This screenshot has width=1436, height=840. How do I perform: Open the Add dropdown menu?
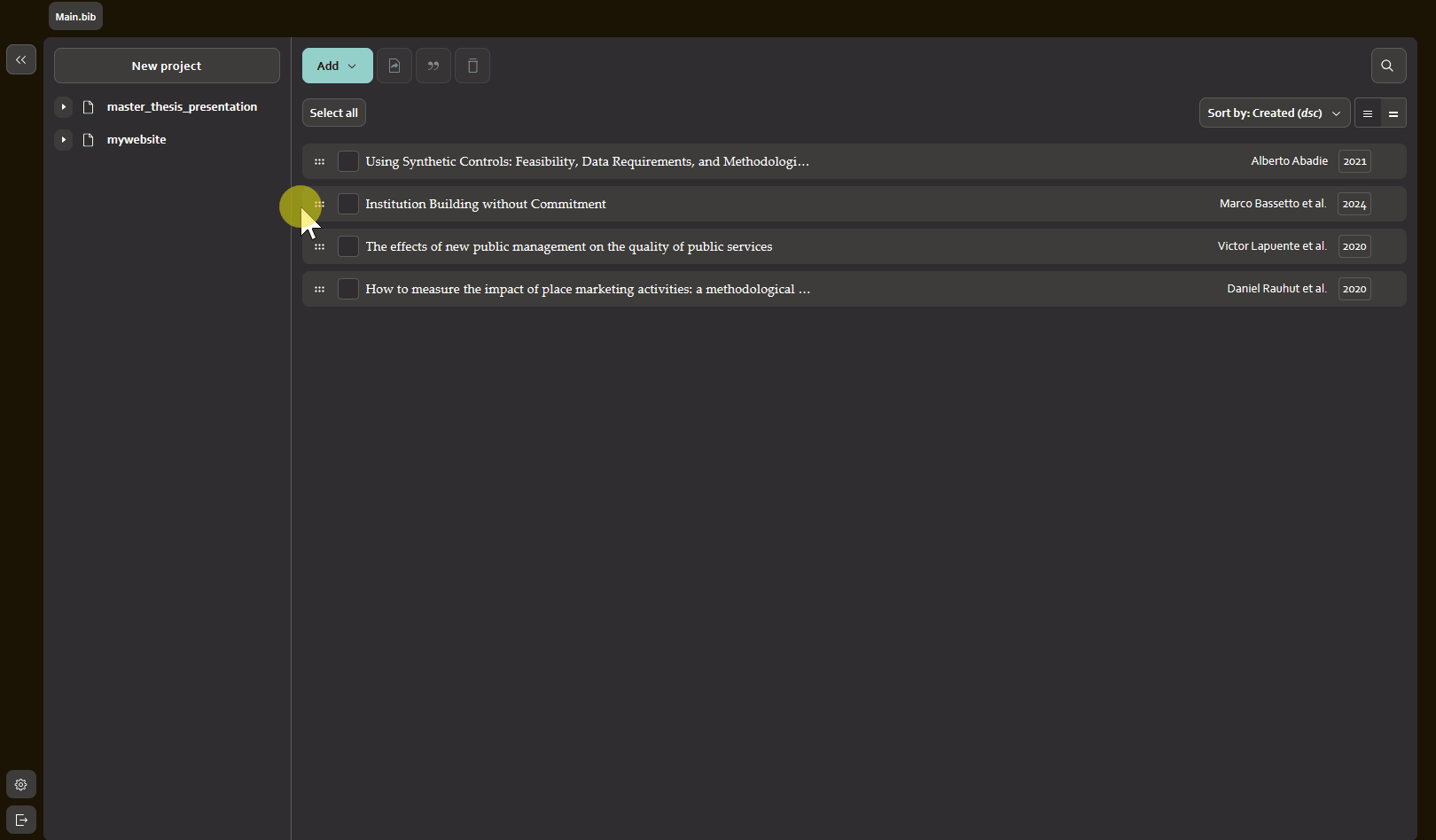point(337,66)
